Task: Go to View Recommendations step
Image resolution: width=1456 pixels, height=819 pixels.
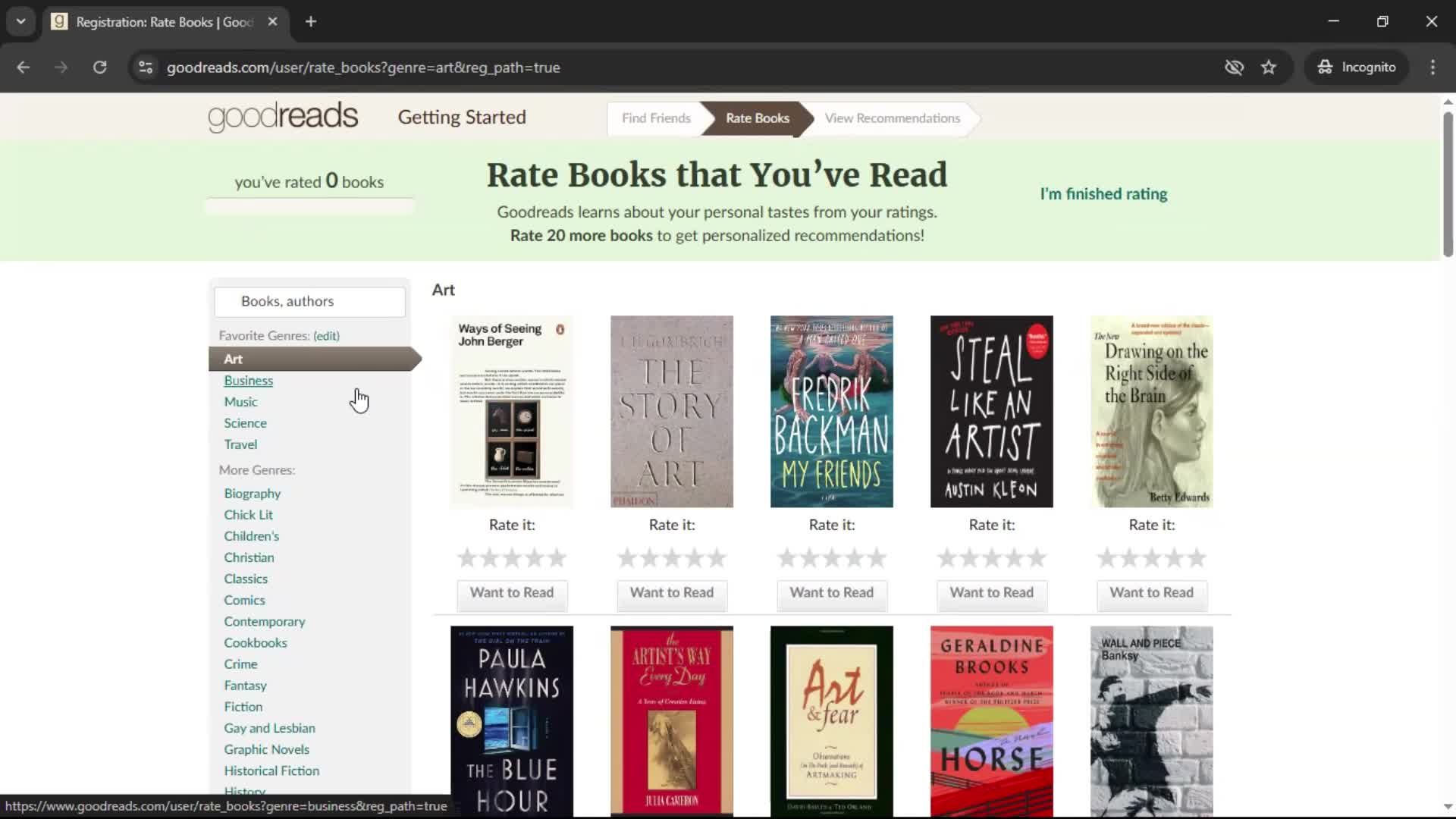Action: [893, 118]
